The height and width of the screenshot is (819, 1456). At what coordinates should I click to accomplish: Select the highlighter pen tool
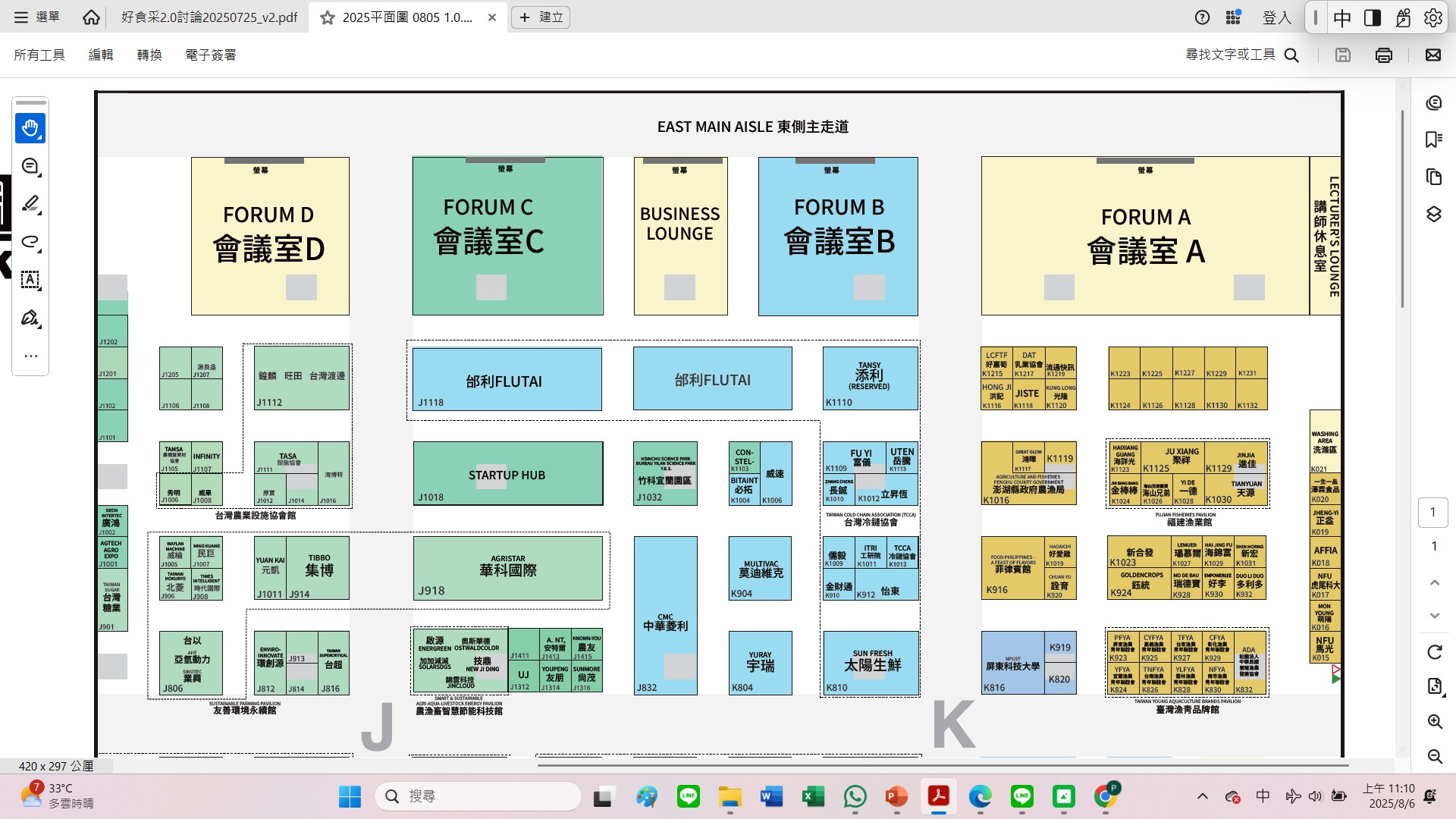click(30, 204)
